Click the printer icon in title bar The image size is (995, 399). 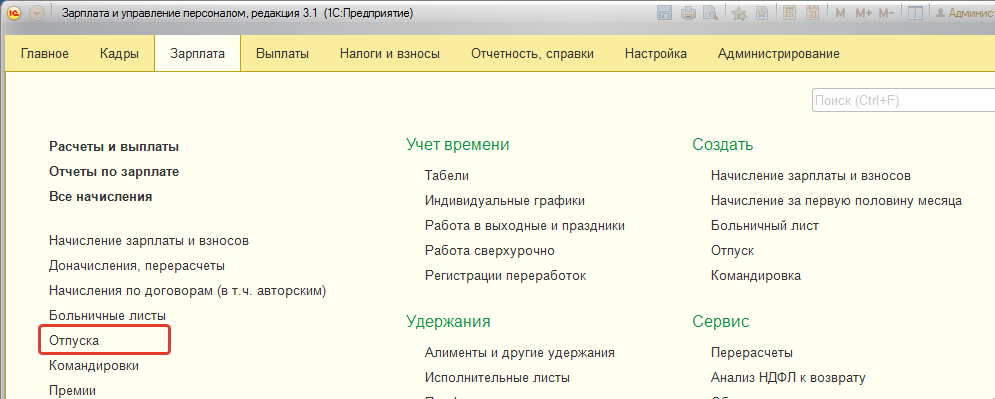tap(689, 13)
